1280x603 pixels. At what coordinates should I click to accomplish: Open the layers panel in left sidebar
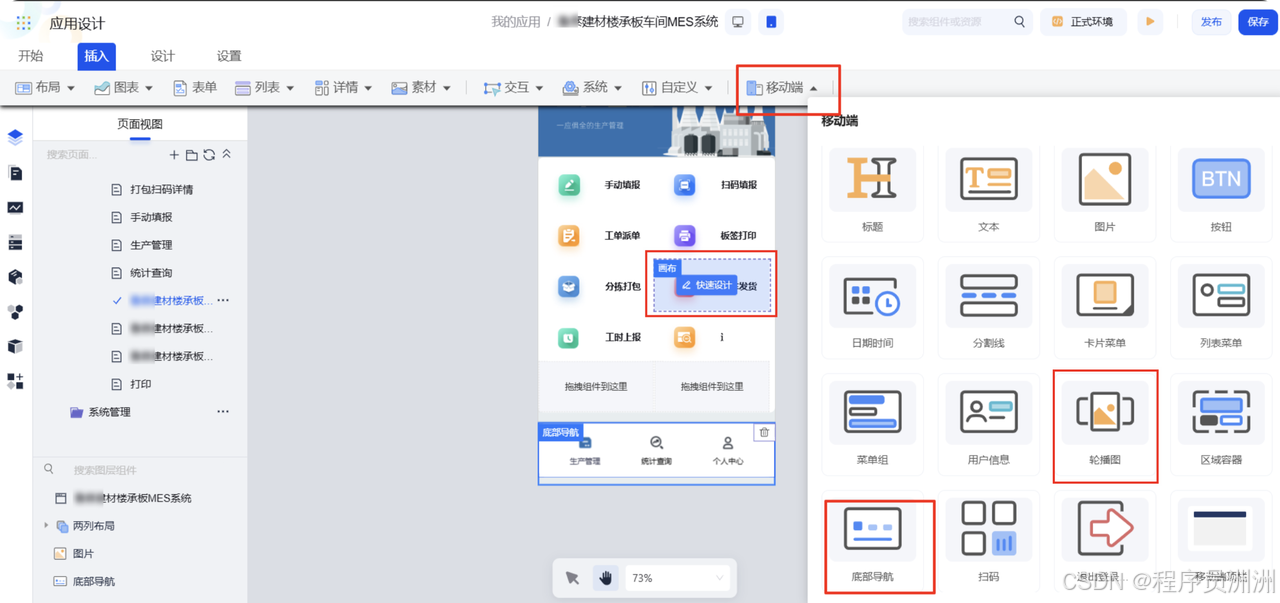15,138
